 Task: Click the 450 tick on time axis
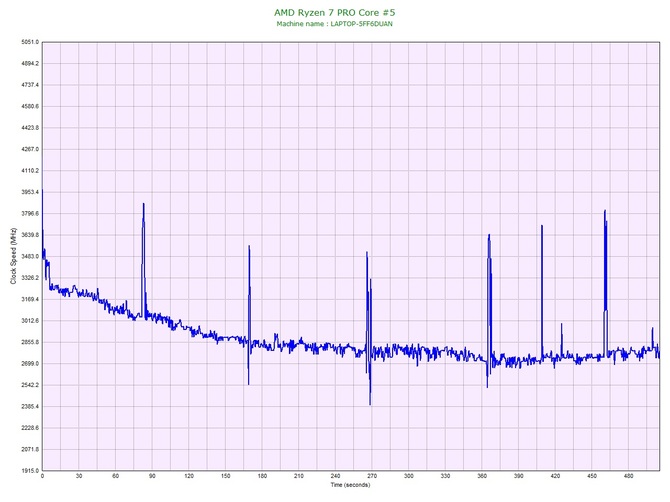592,476
